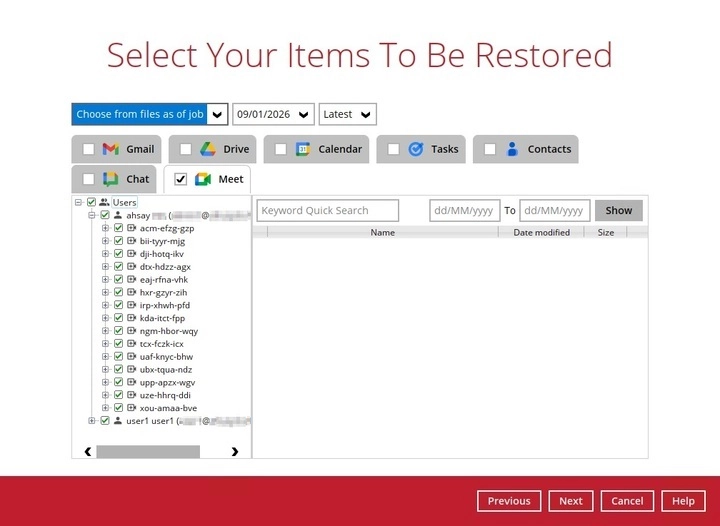Enable the Gmail checkbox
The image size is (720, 526).
[x=88, y=149]
